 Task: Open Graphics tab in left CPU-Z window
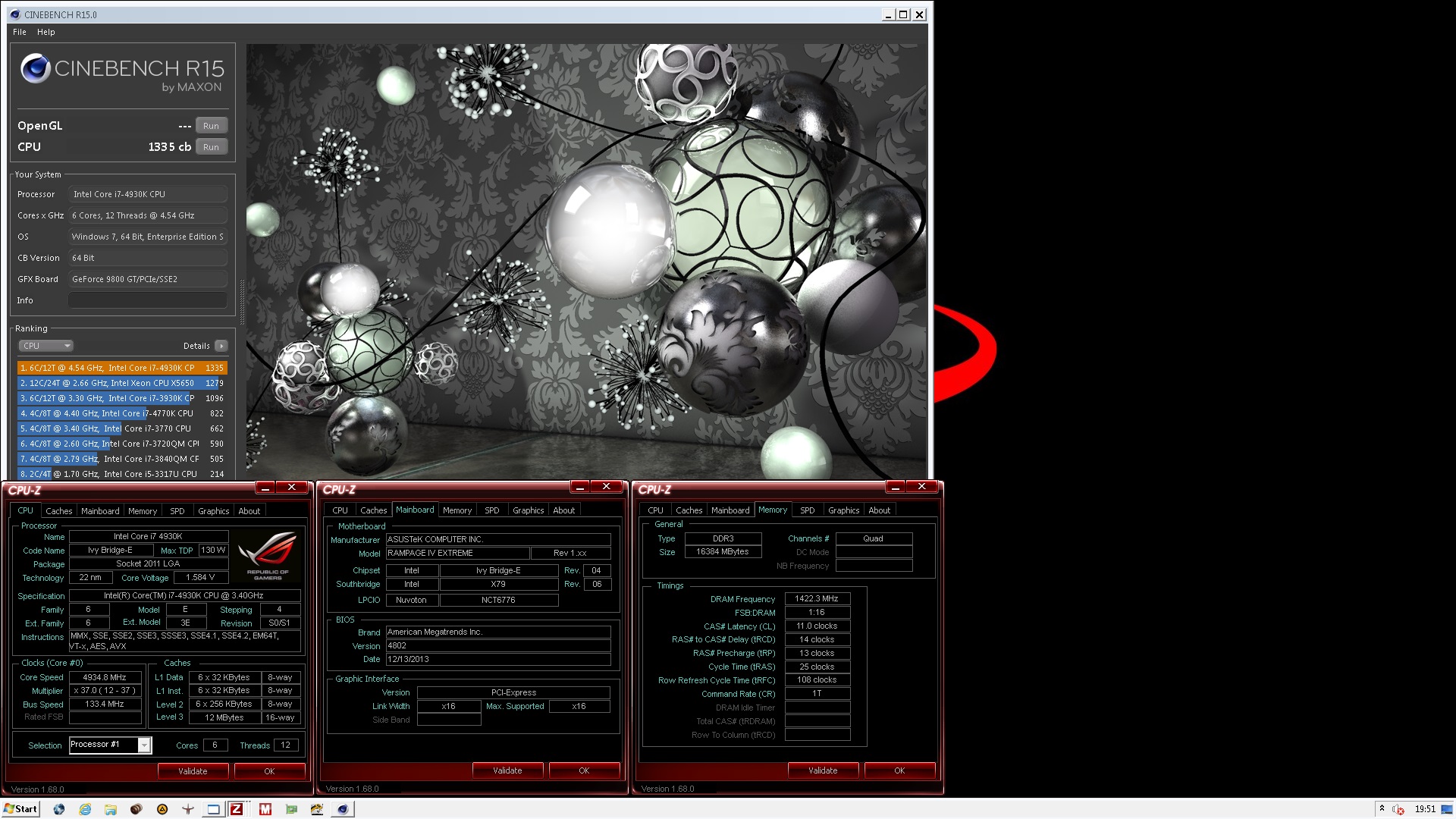(x=213, y=511)
